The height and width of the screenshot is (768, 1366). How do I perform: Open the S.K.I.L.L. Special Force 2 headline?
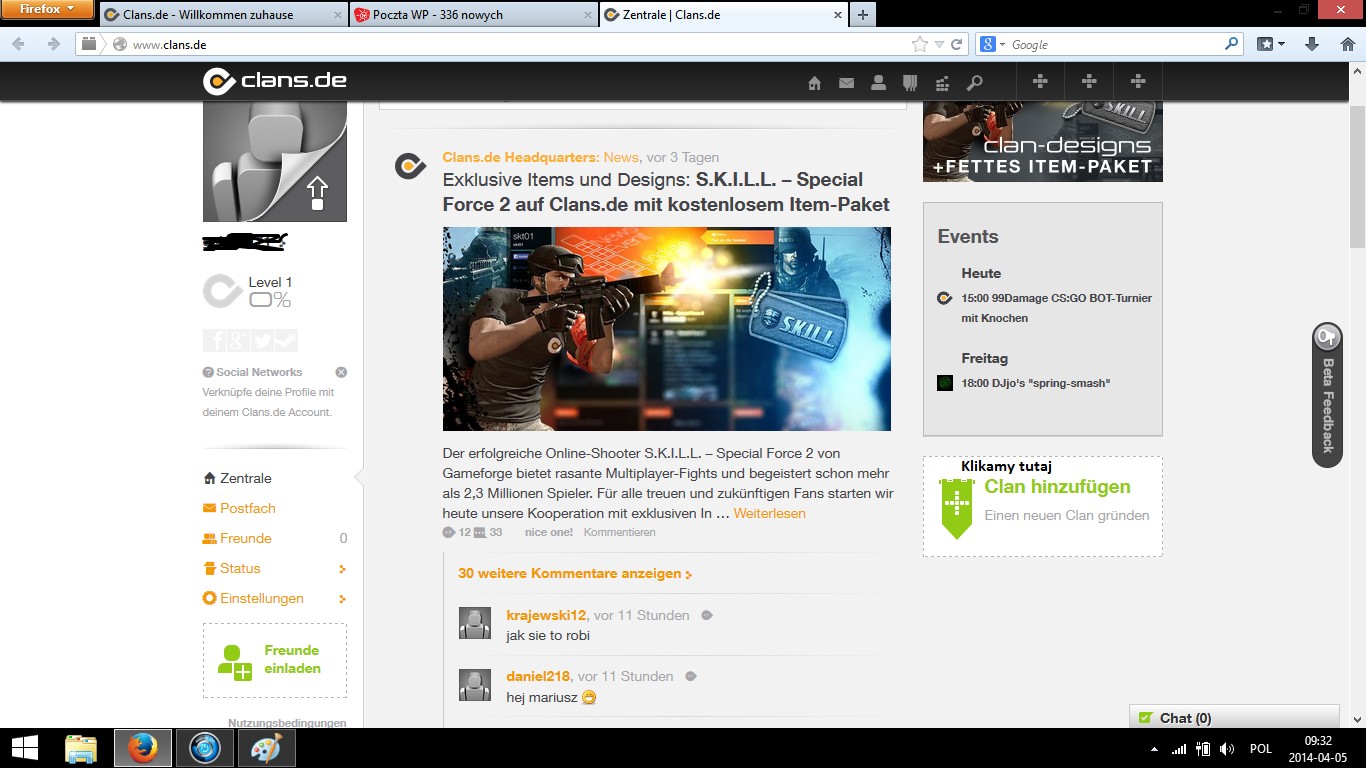click(666, 192)
